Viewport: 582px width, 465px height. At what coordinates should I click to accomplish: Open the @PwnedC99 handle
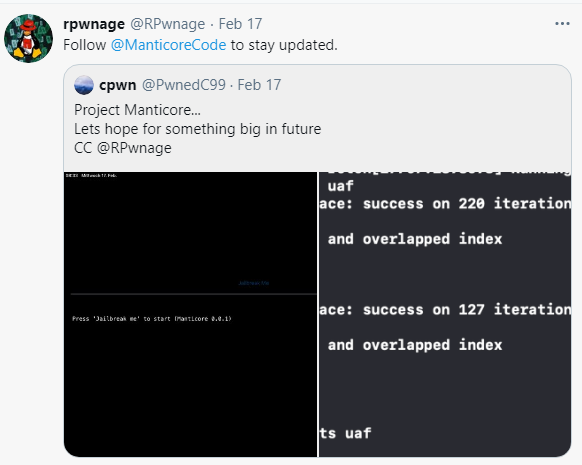click(x=184, y=85)
